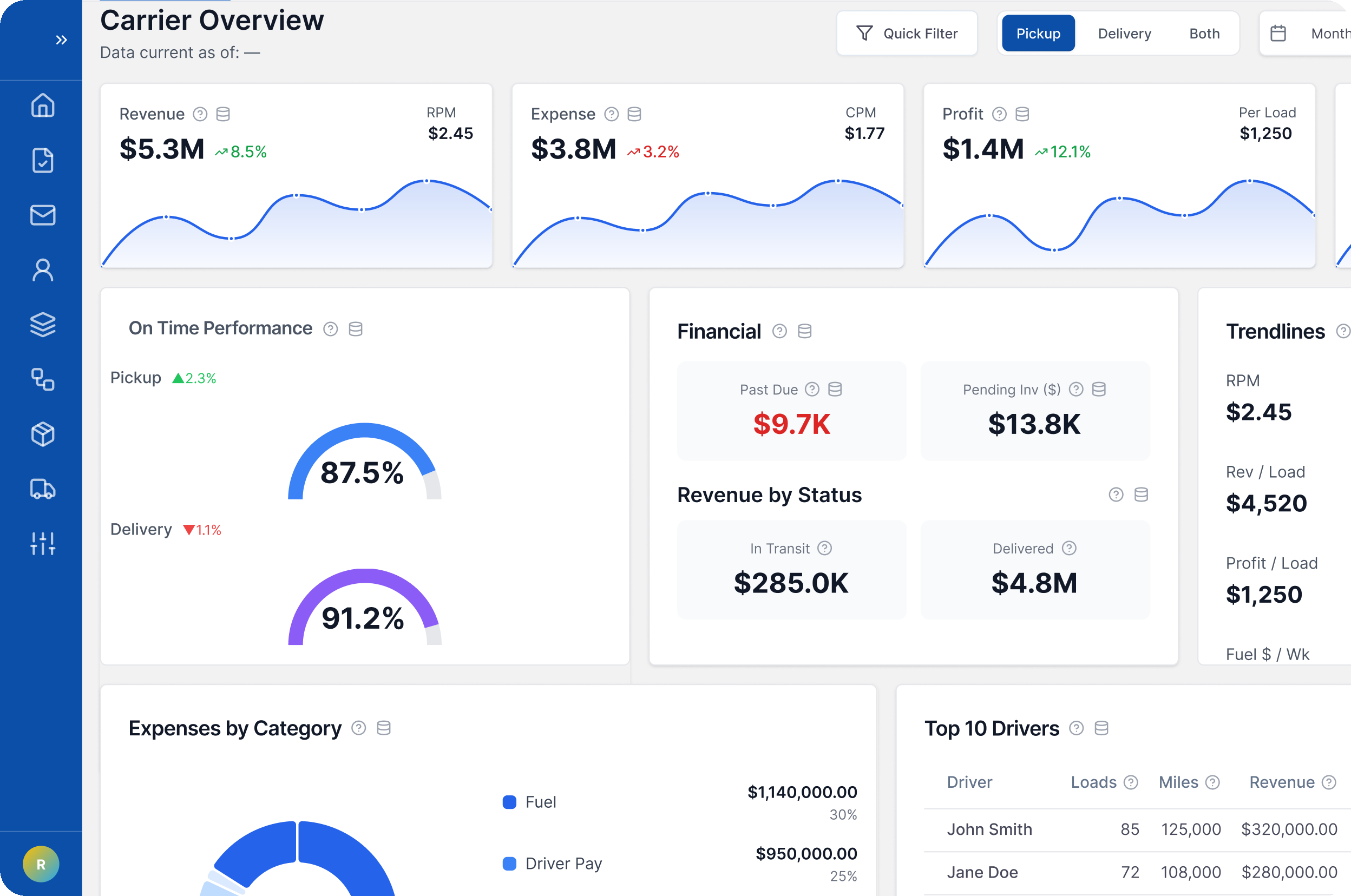Viewport: 1351px width, 896px height.
Task: Click On Time Performance database icon
Action: [356, 329]
